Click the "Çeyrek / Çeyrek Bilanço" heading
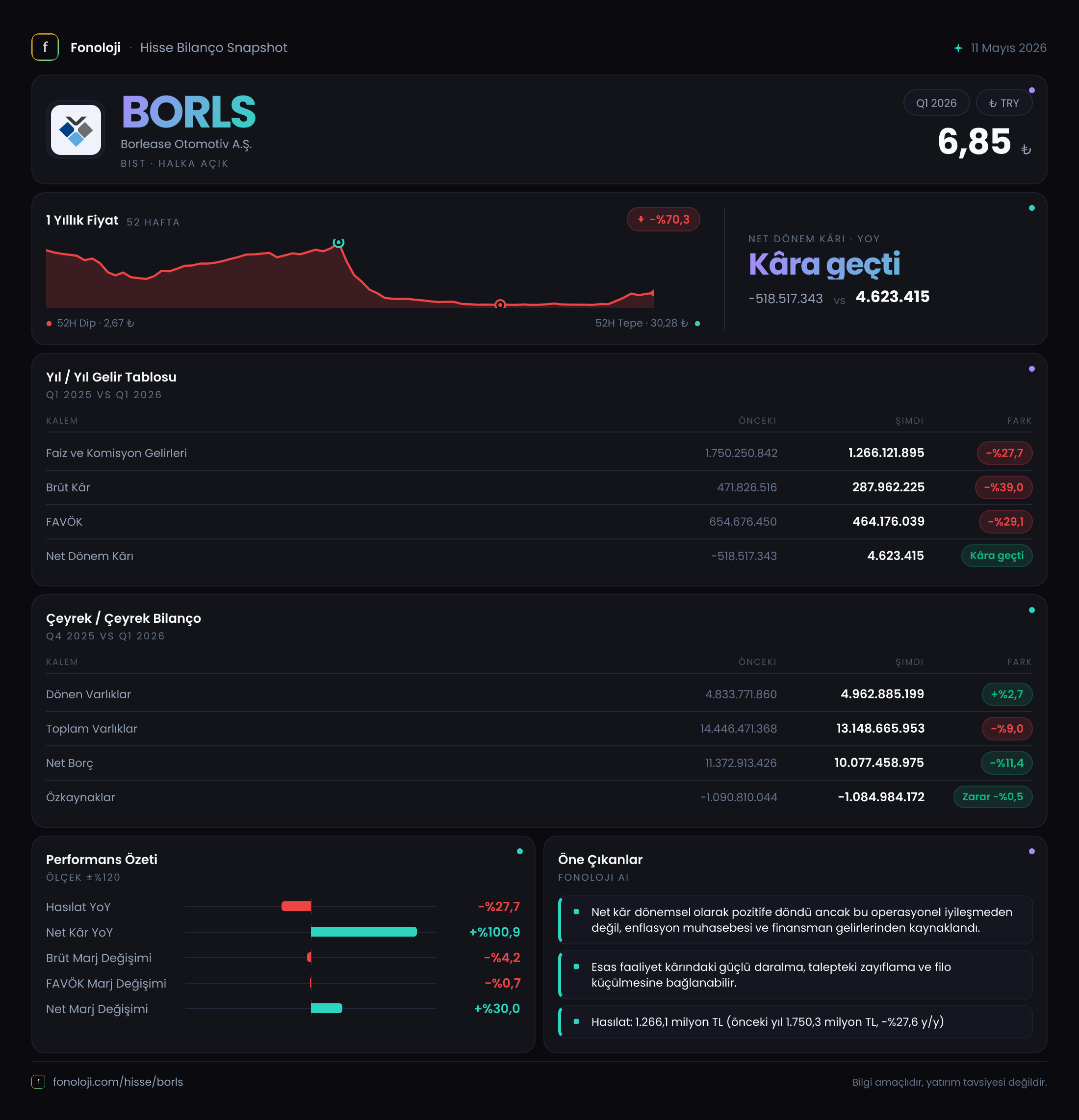 pos(124,618)
